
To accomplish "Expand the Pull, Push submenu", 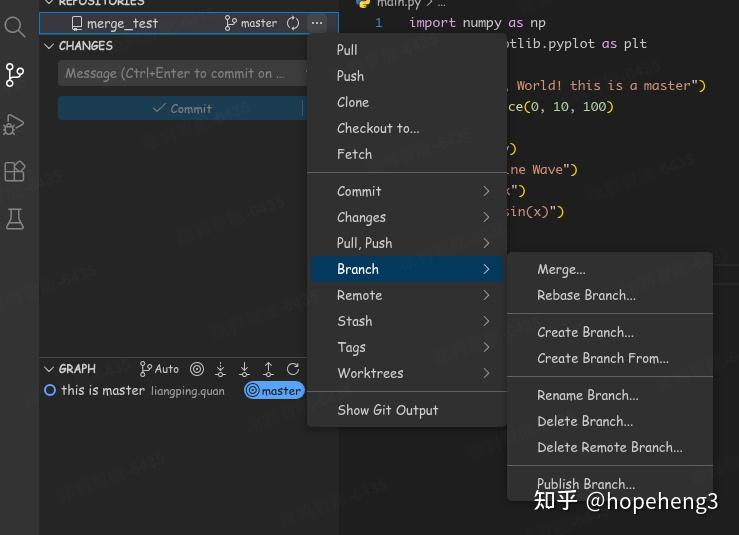I will click(407, 243).
